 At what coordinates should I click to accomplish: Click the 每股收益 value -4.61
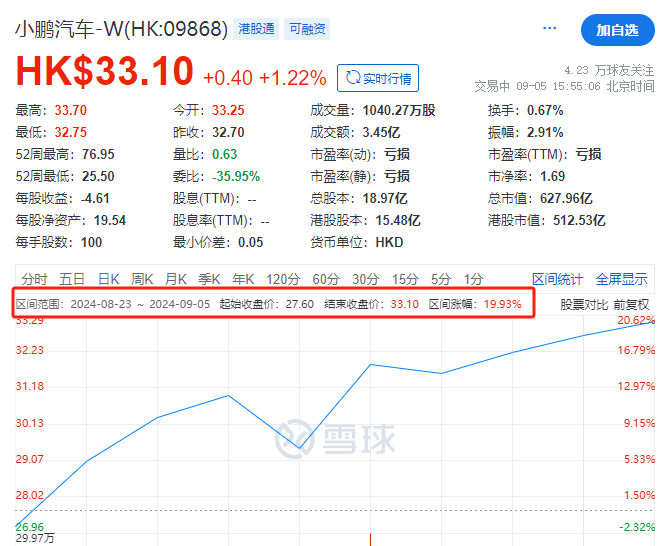click(x=95, y=199)
